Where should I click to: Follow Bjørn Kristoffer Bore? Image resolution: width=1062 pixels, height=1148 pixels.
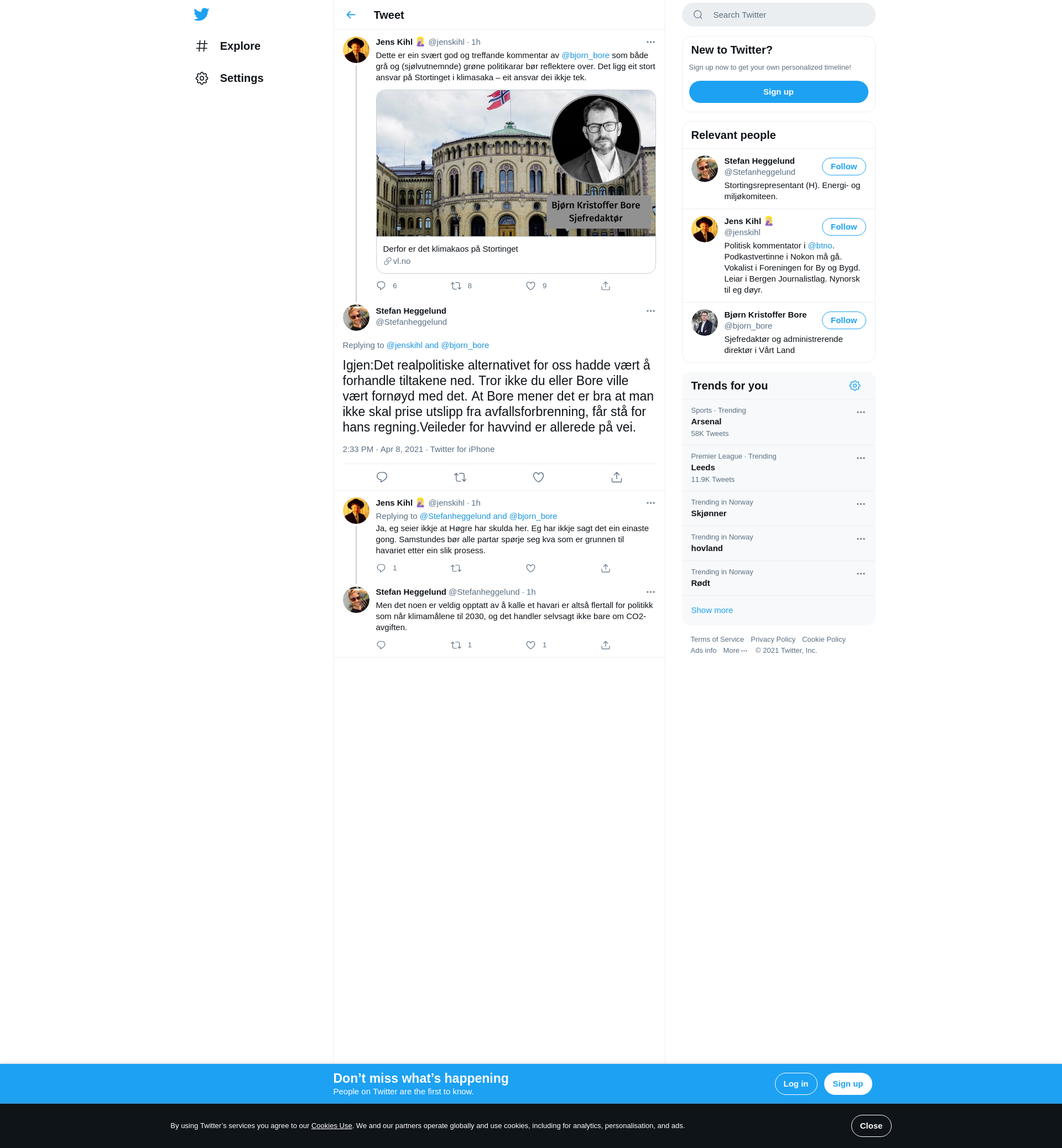pyautogui.click(x=843, y=320)
